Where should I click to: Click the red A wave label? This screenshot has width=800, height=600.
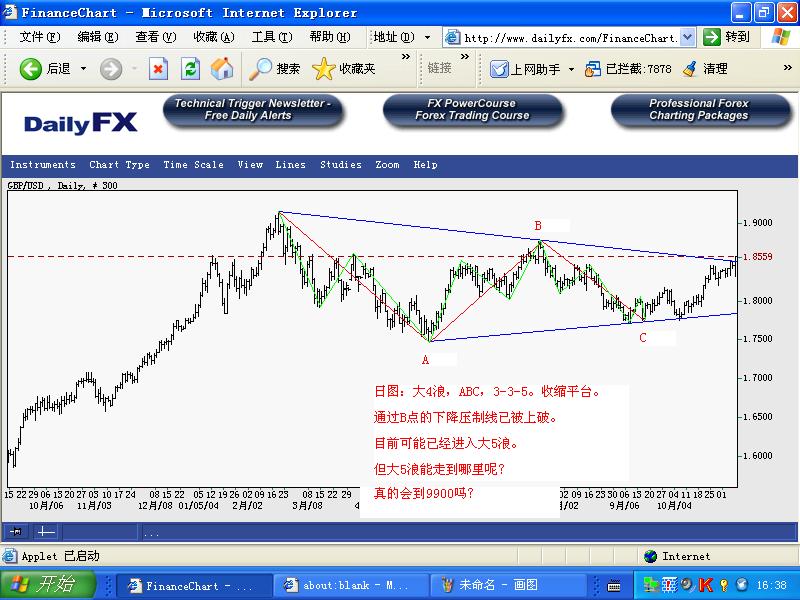[x=425, y=360]
